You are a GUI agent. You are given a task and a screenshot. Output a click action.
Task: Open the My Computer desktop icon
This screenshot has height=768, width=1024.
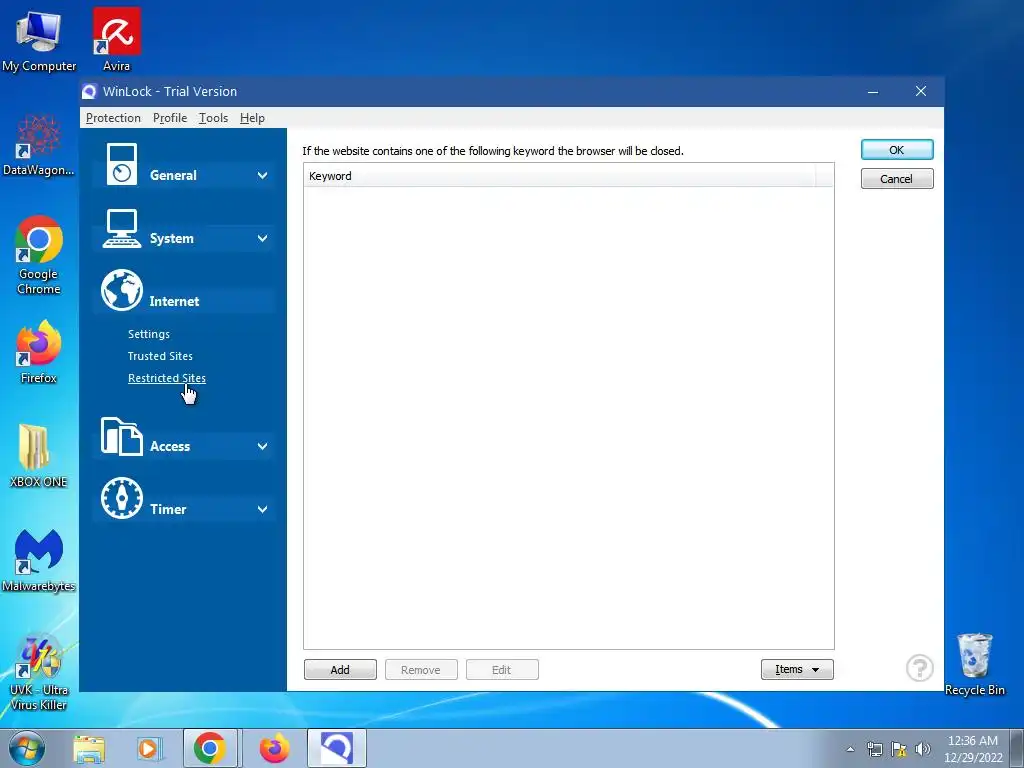39,40
